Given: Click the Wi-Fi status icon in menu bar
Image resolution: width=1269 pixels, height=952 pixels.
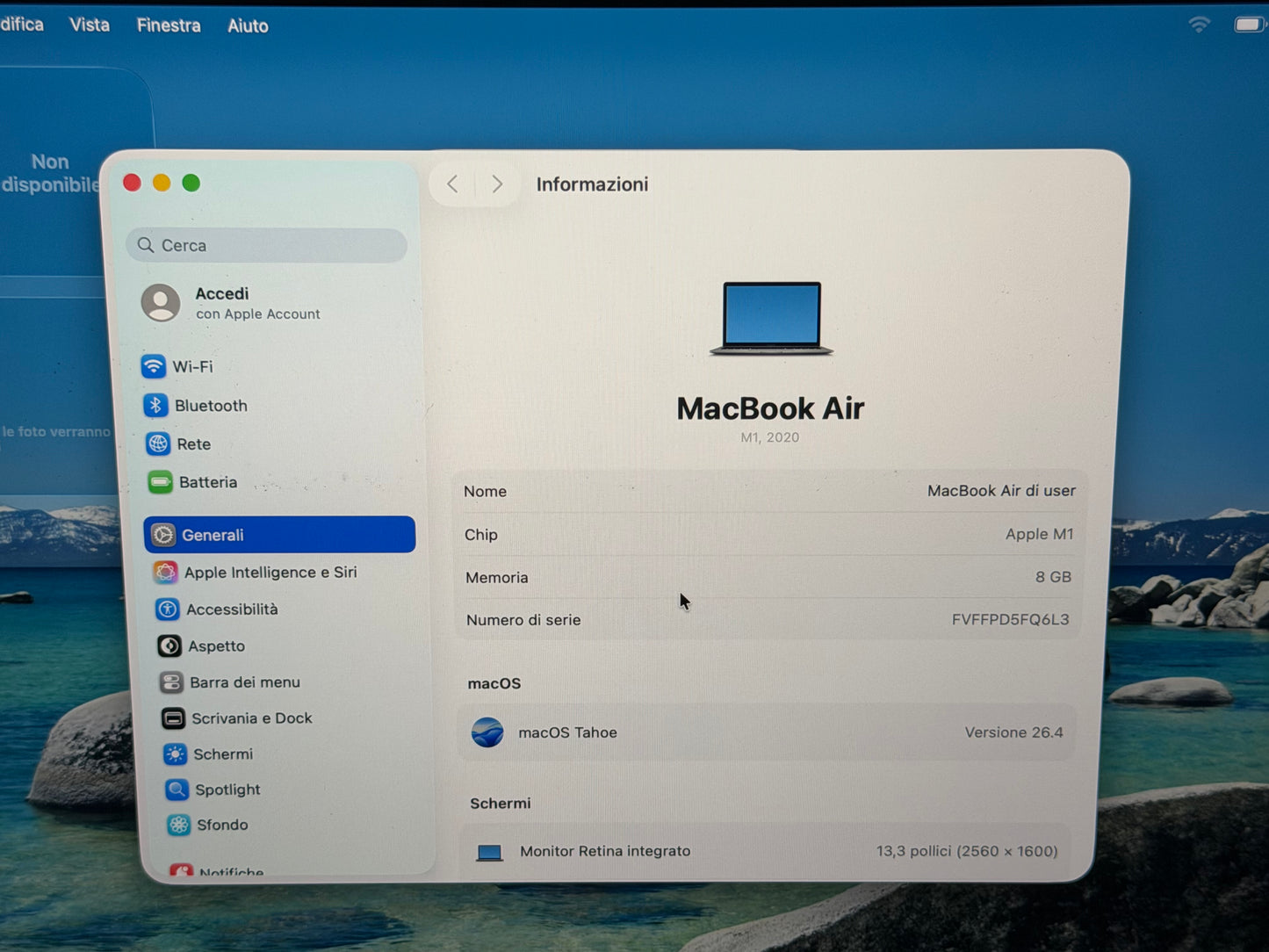Looking at the screenshot, I should point(1199,25).
